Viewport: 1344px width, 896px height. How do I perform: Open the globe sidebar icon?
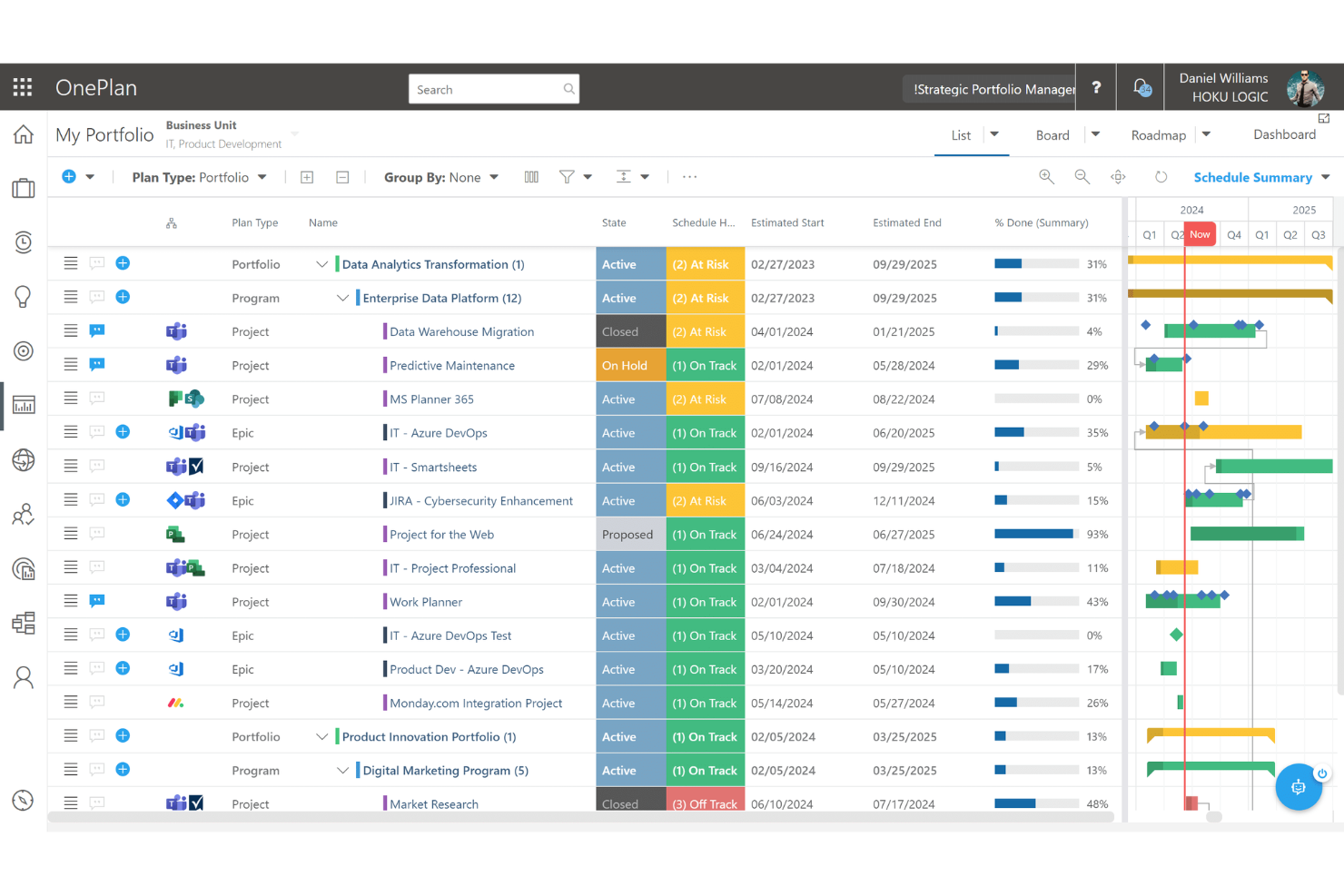(x=24, y=460)
